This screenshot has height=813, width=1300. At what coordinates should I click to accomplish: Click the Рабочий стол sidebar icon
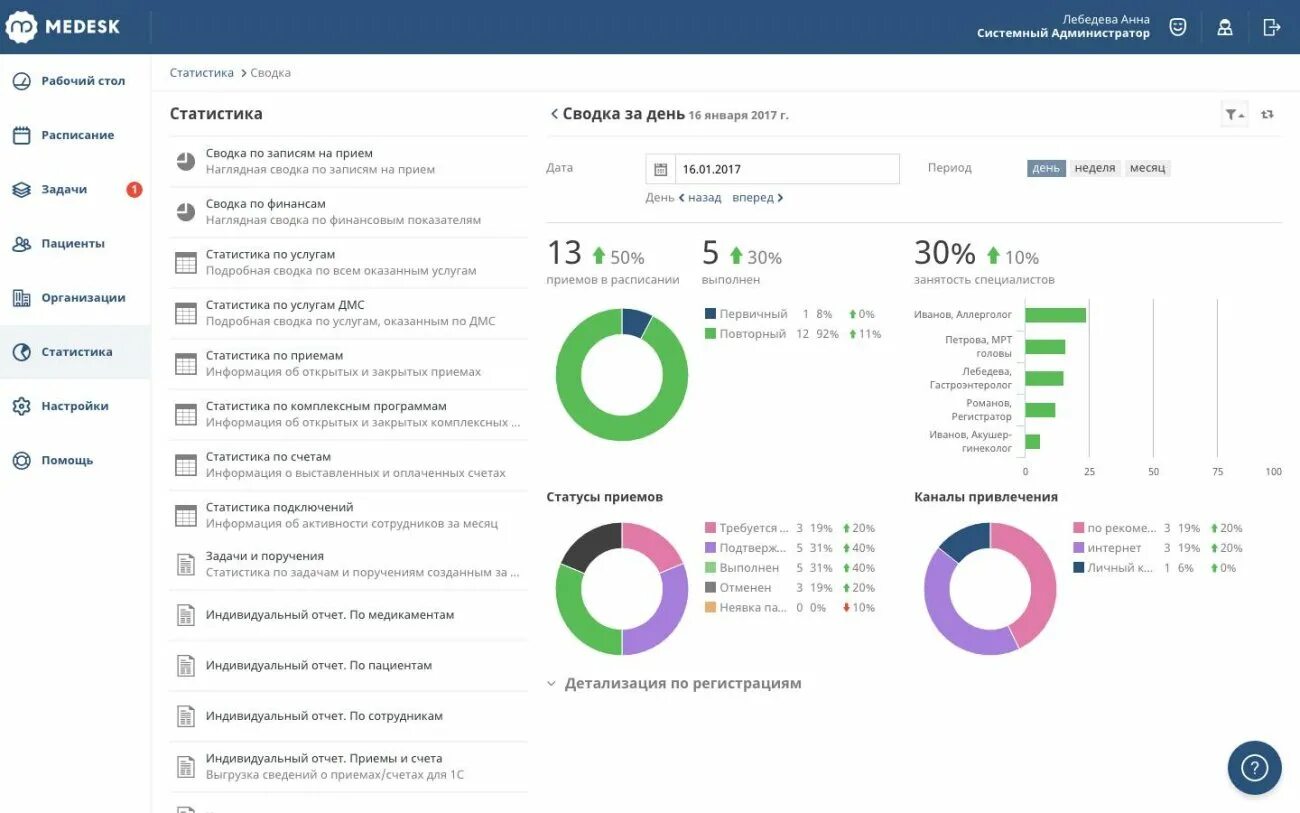(x=21, y=81)
